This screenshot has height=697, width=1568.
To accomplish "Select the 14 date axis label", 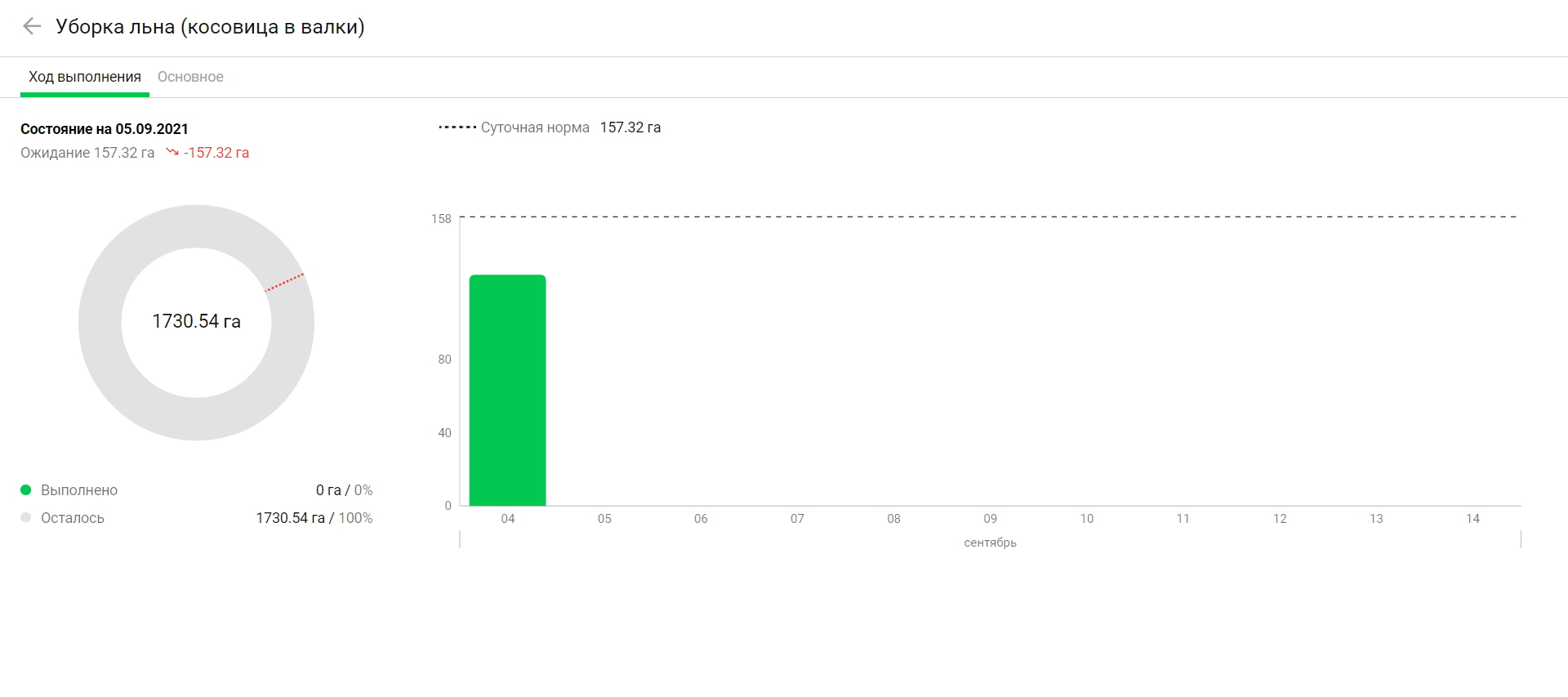I will pos(1472,519).
